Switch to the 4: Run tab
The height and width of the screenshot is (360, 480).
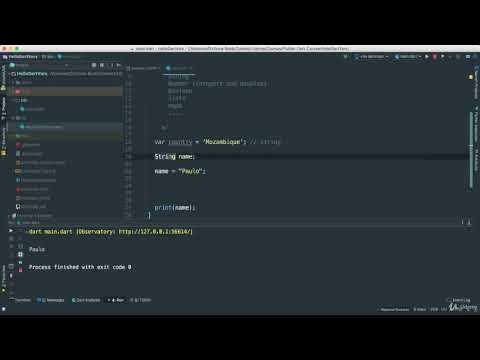tap(116, 300)
